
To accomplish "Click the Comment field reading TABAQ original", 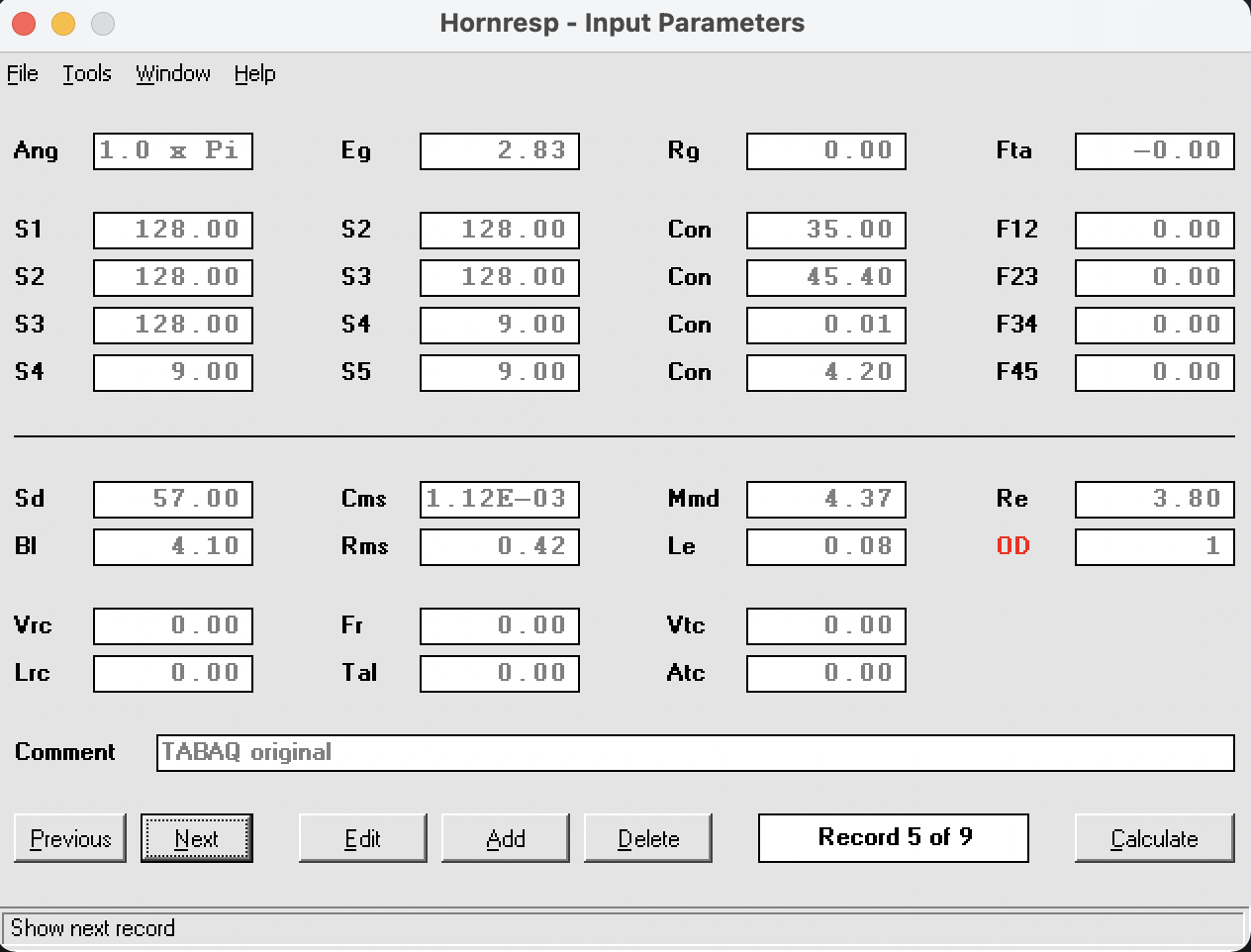I will tap(696, 753).
